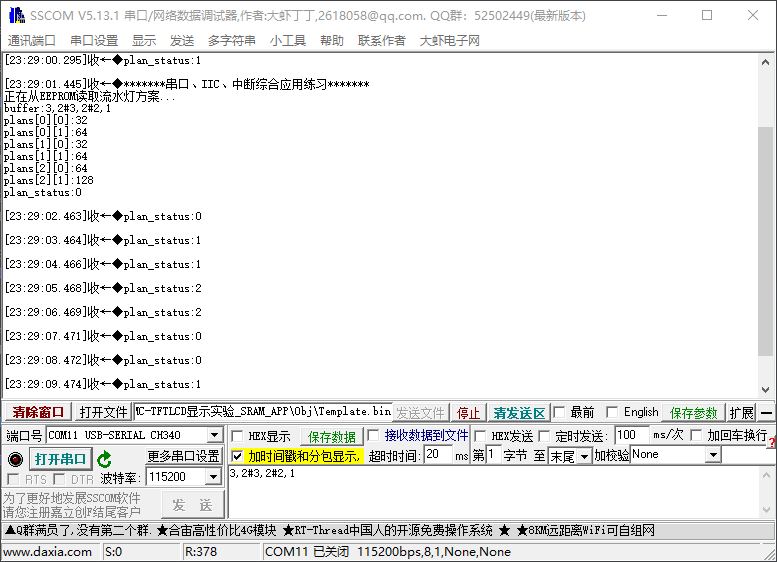
Task: Toggle the HEX显示 checkbox
Action: click(238, 436)
